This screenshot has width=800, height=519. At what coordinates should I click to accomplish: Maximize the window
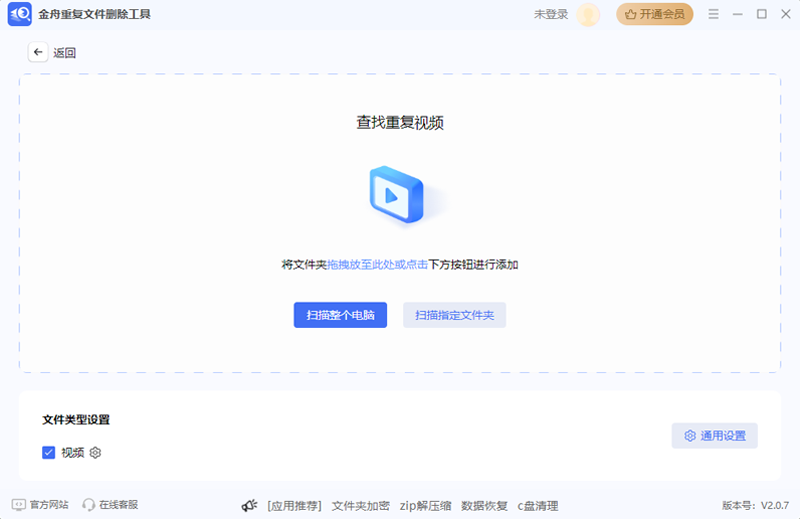(762, 14)
